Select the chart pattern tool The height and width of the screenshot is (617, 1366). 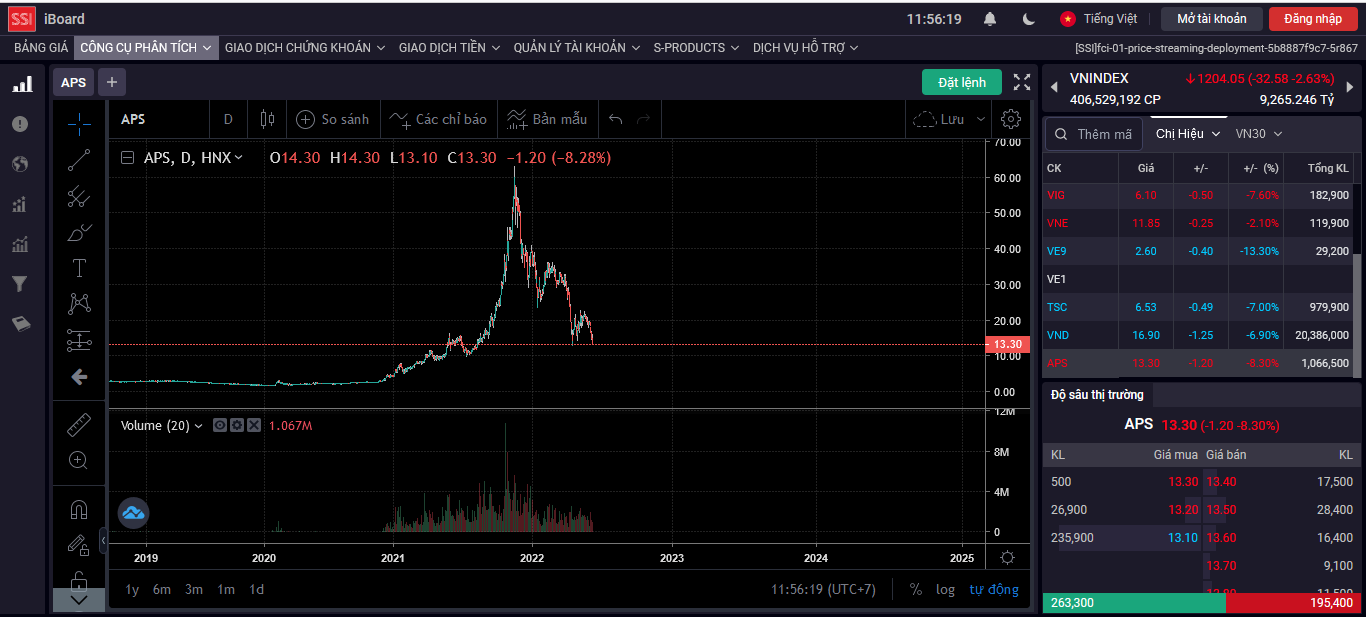(79, 304)
